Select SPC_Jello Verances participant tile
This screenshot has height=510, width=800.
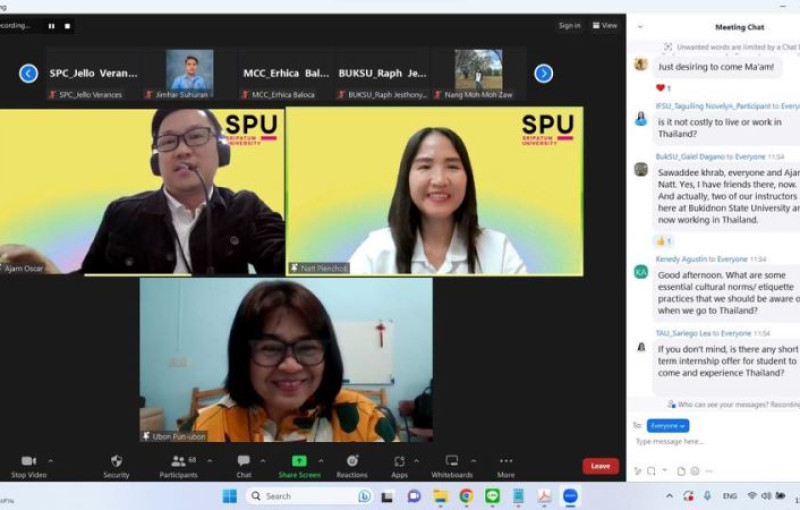[93, 74]
